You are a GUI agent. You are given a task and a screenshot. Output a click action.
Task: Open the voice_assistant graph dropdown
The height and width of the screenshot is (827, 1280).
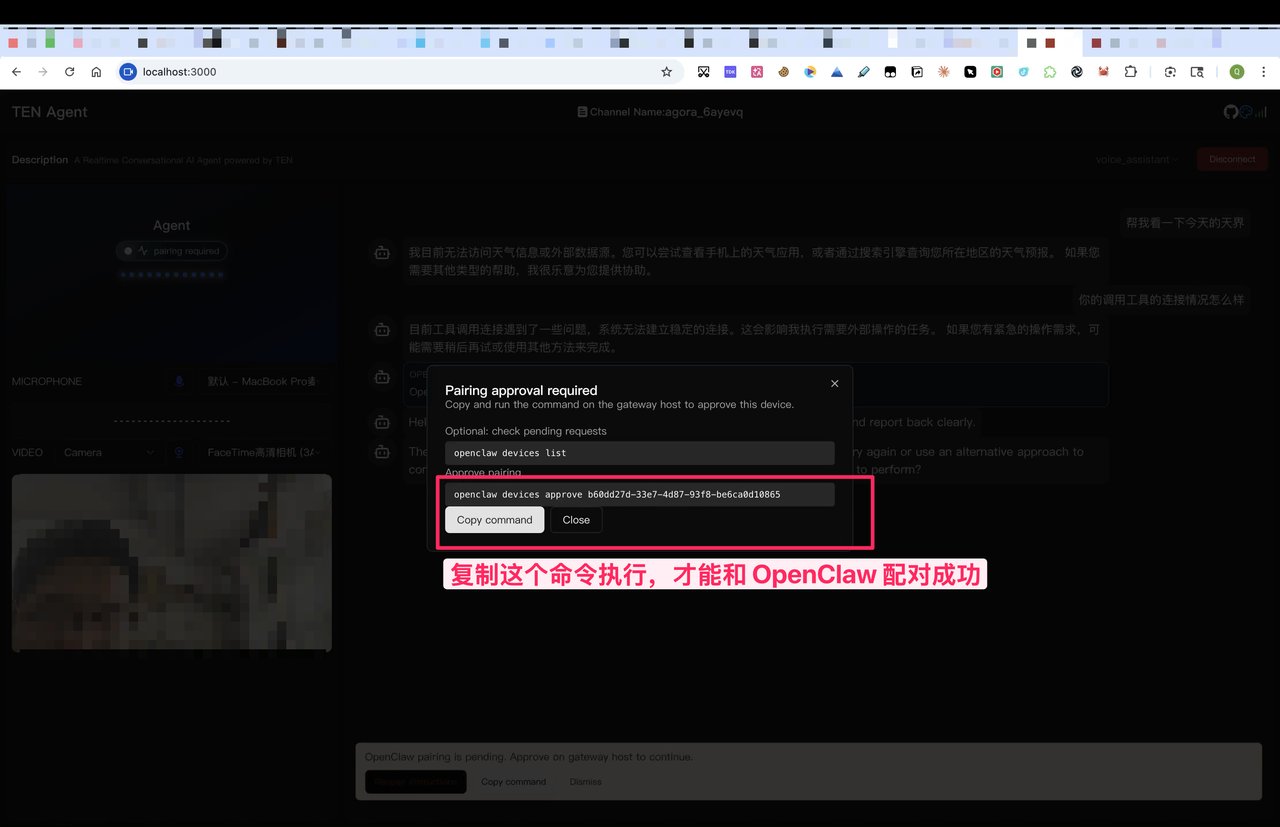coord(1137,159)
